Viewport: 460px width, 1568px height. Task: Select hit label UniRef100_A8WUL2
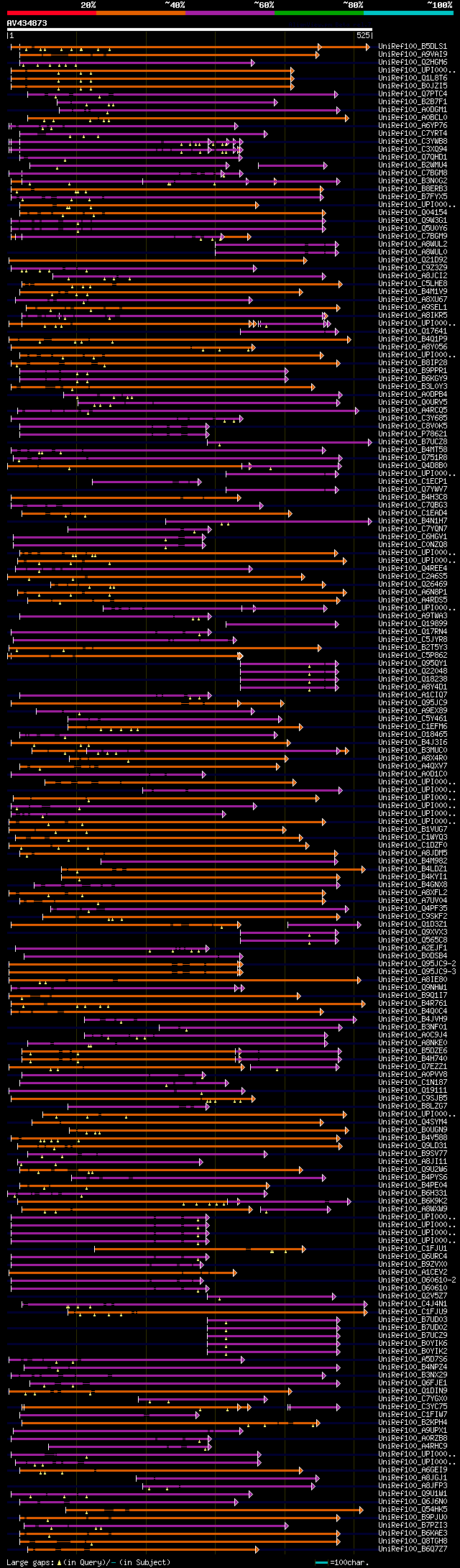(x=413, y=244)
